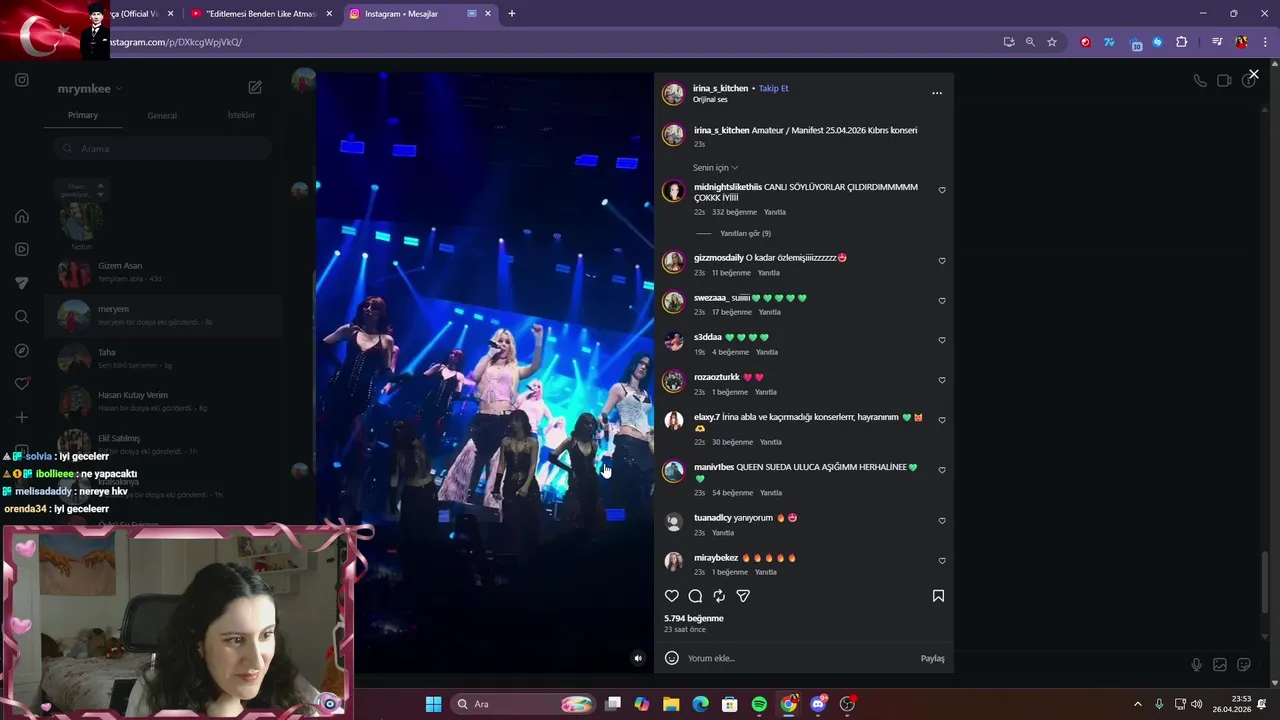Viewport: 1280px width, 720px height.
Task: Open mrymkee account switcher dropdown
Action: [x=90, y=88]
